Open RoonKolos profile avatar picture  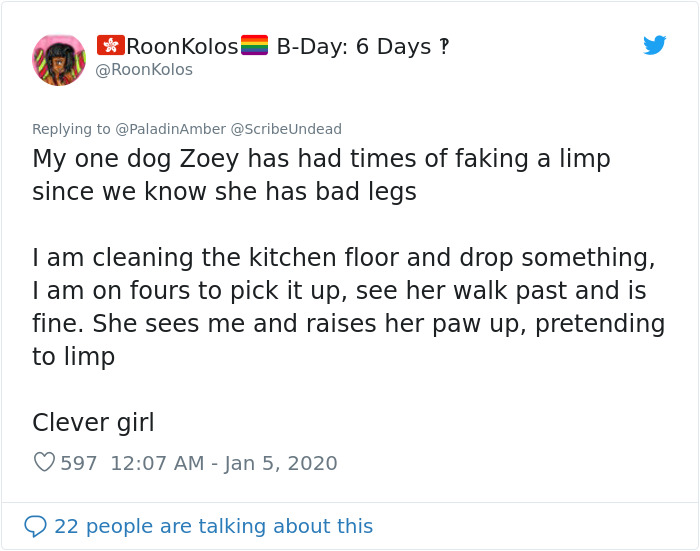click(x=59, y=59)
